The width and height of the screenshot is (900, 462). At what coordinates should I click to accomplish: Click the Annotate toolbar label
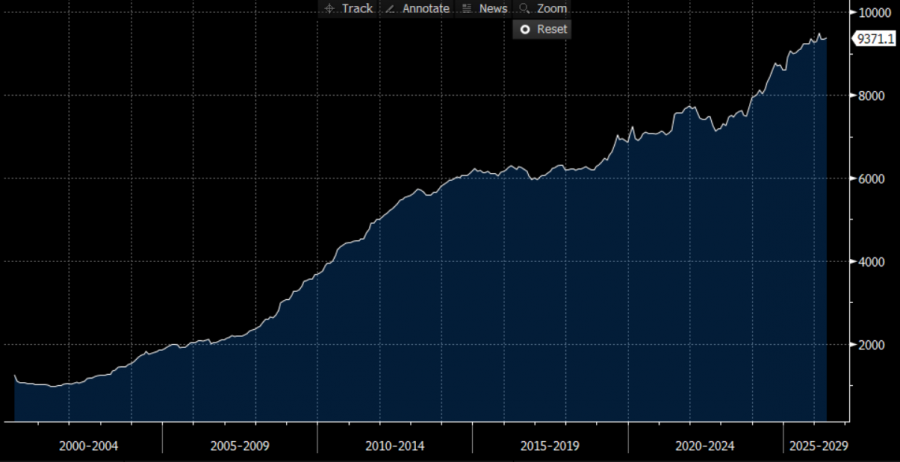pos(426,9)
